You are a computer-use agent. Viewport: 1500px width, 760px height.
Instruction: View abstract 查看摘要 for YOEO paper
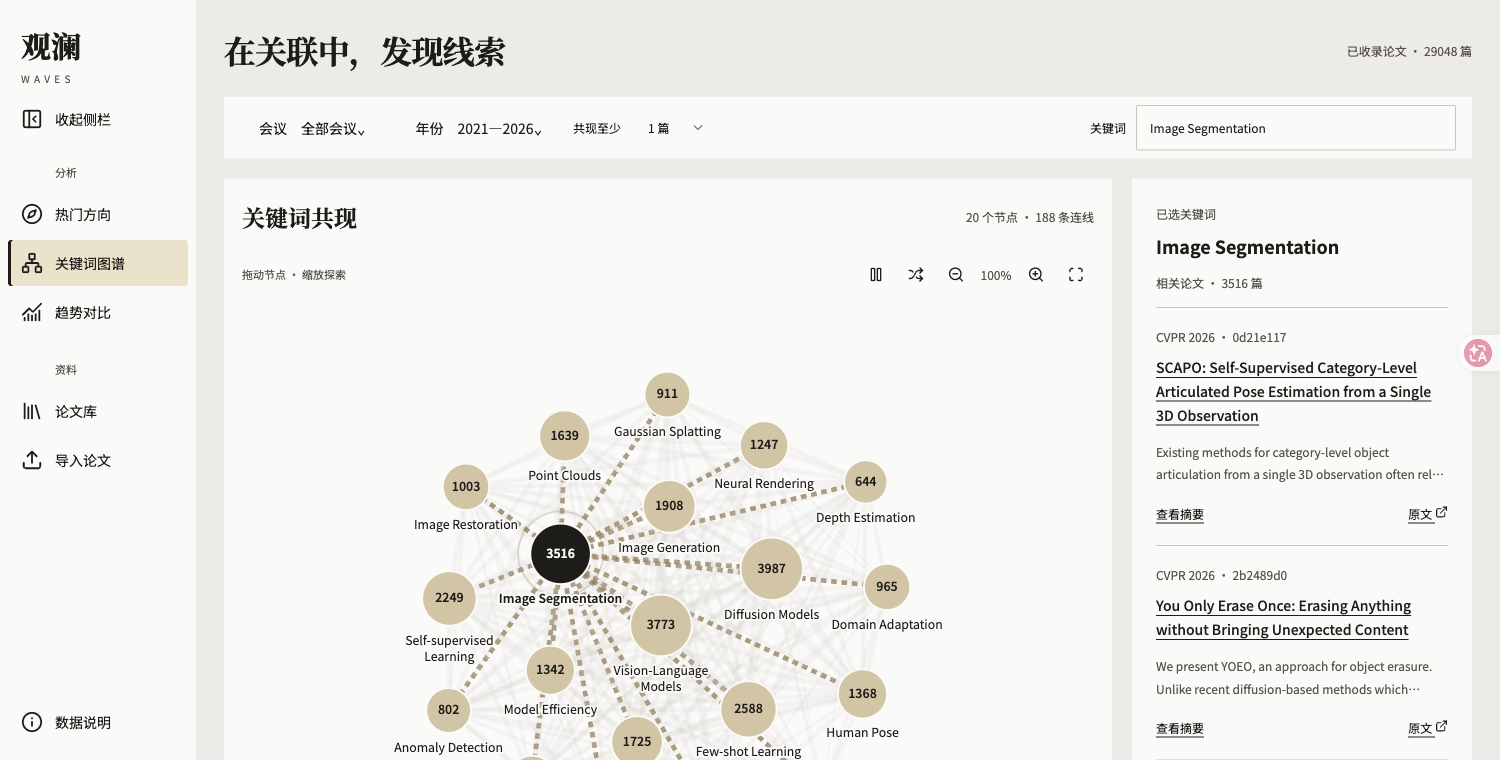1180,729
